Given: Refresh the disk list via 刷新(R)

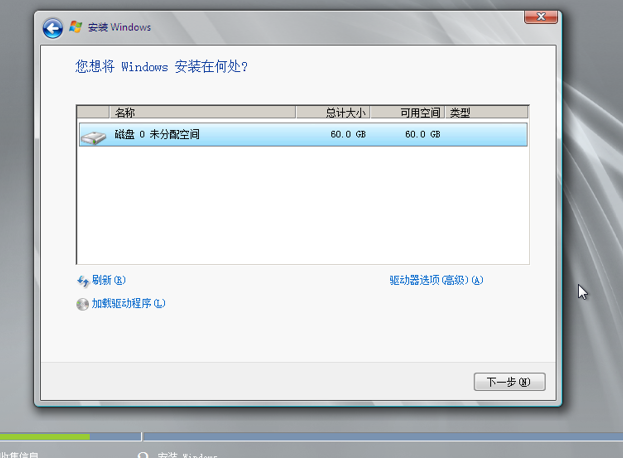Looking at the screenshot, I should click(108, 280).
